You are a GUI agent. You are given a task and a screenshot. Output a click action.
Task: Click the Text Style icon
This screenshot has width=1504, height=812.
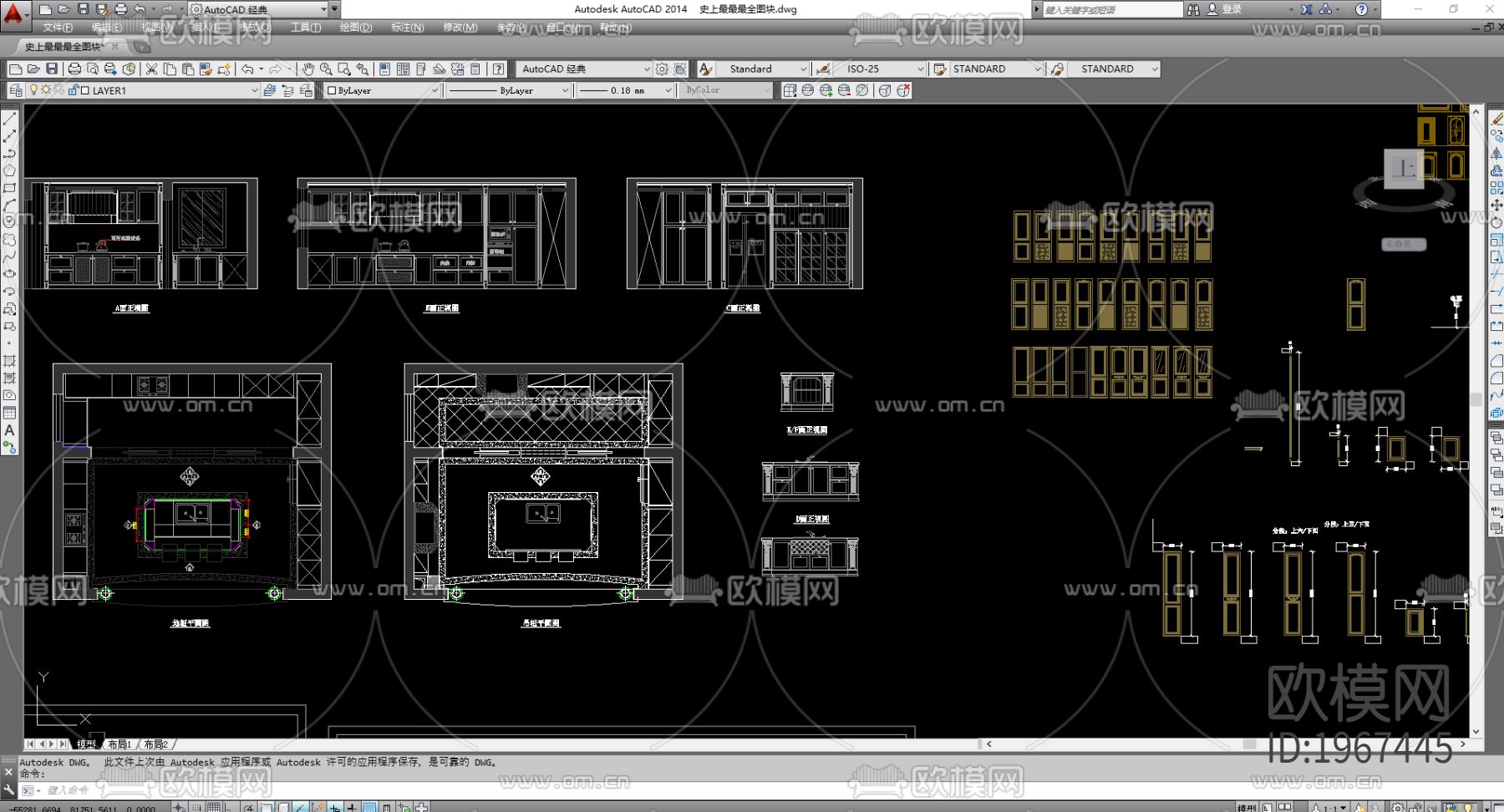705,69
